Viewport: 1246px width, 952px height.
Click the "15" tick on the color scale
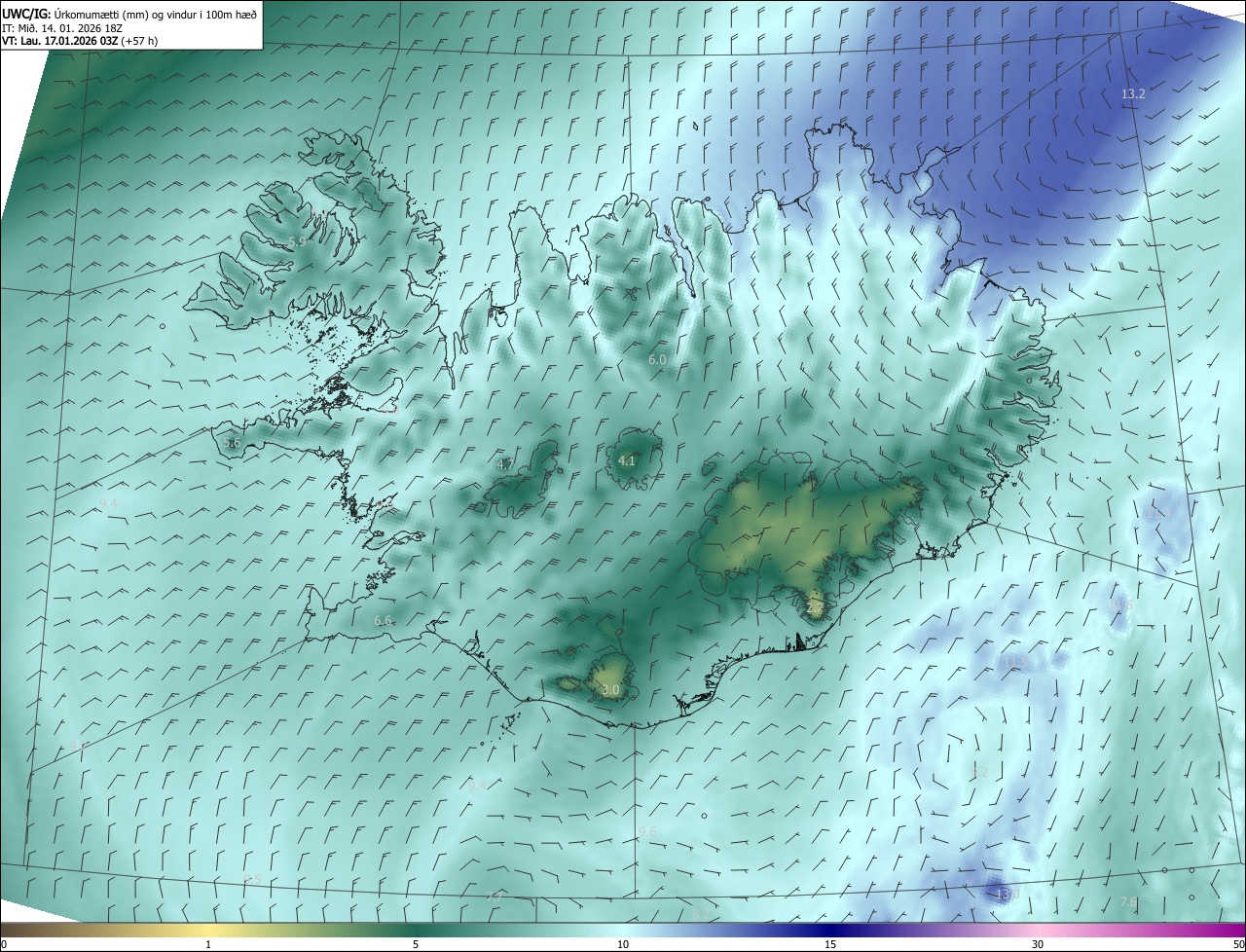(830, 944)
